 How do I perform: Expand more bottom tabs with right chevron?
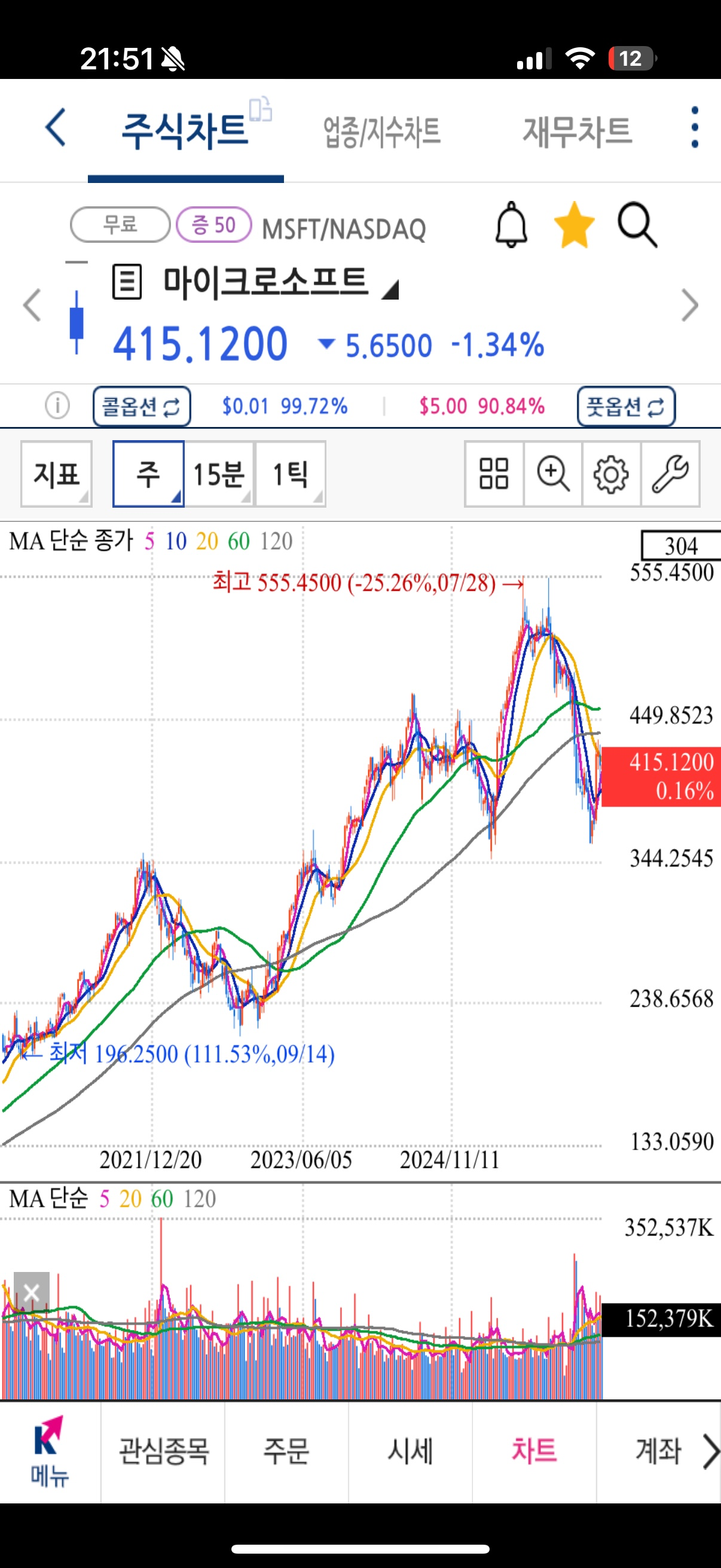(x=710, y=1451)
